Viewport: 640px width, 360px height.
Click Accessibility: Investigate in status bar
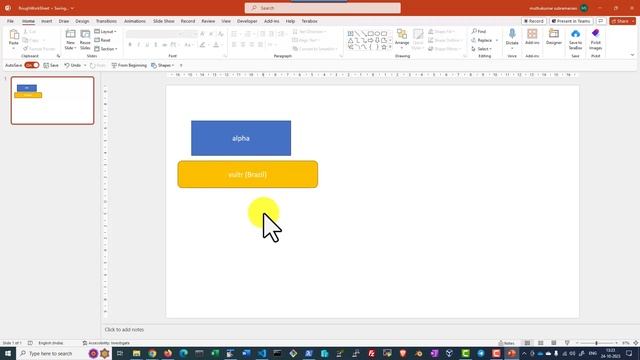(x=106, y=343)
